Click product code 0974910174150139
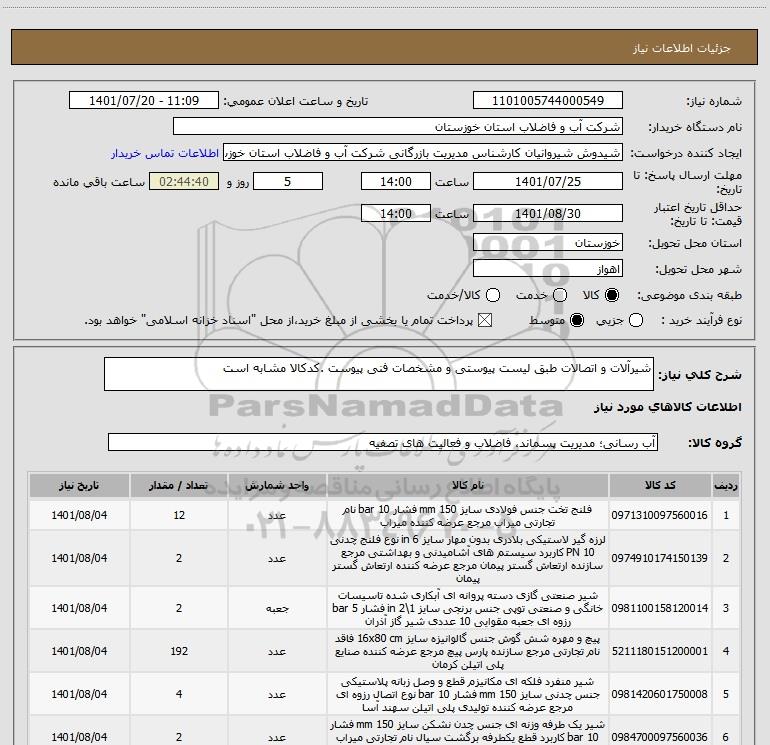 tap(660, 558)
